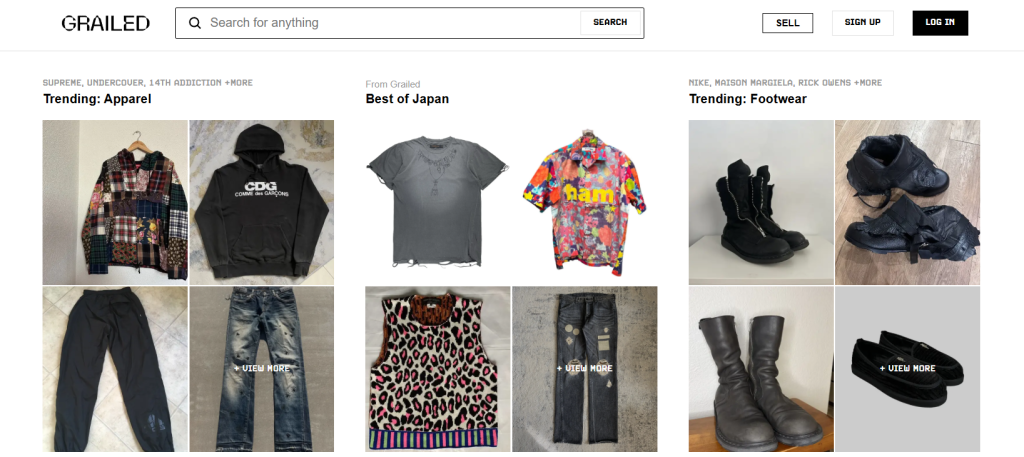View more on the Best of Japan jeans tile
This screenshot has height=457, width=1024.
point(584,369)
